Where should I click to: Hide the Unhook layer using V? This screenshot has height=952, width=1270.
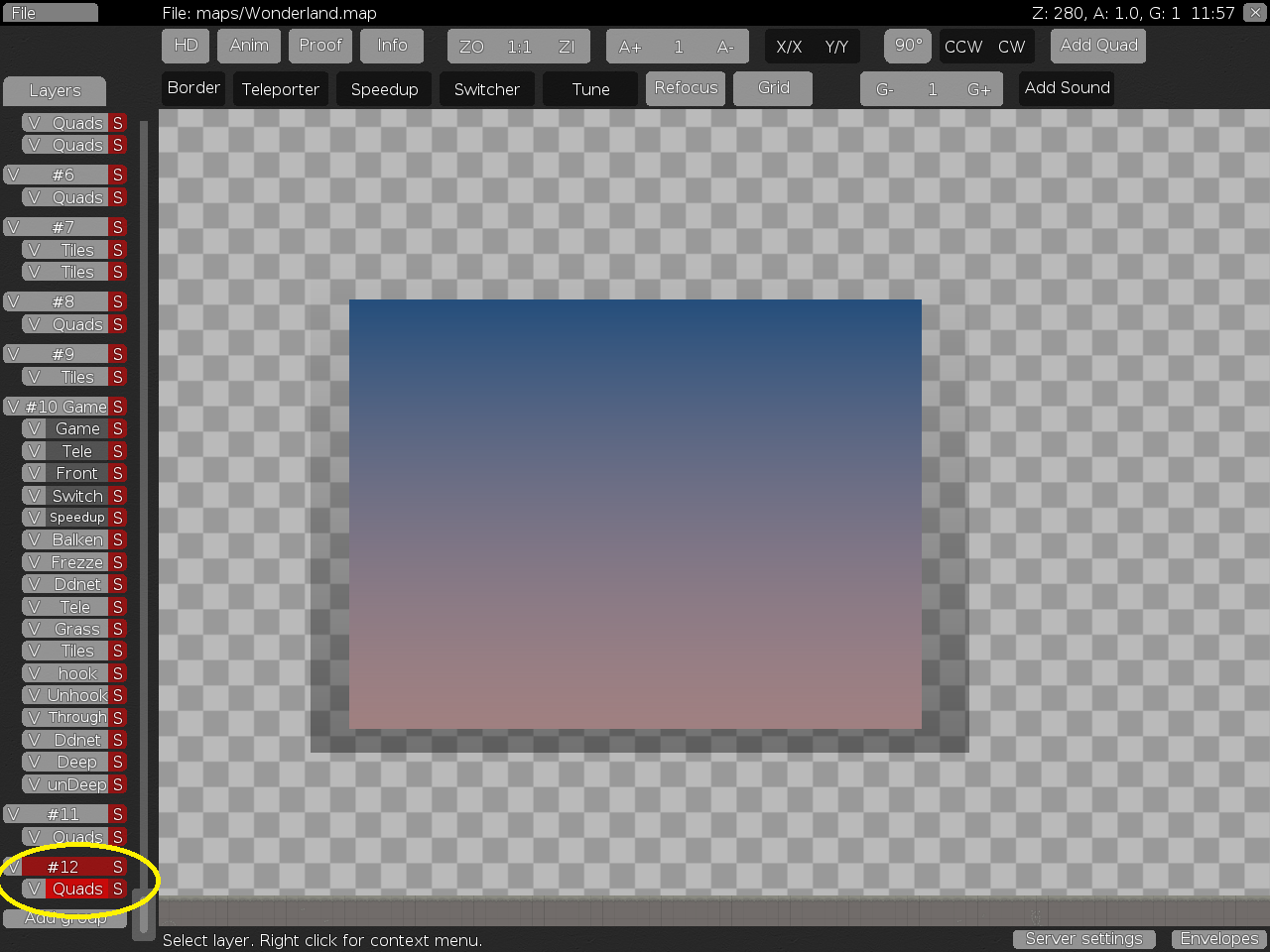point(34,695)
